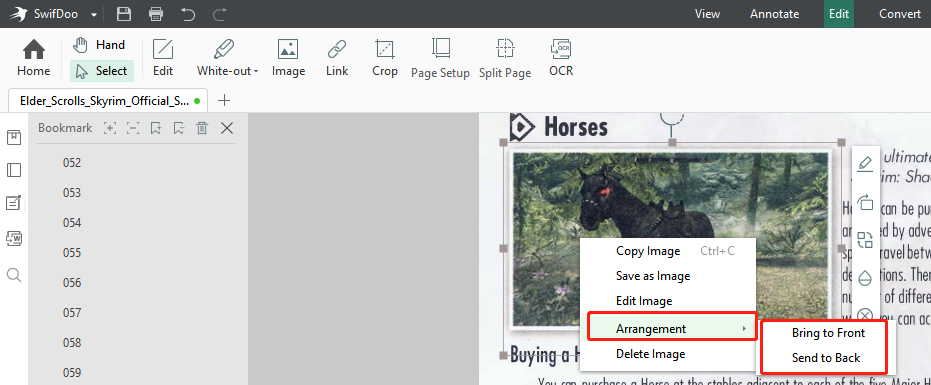Choose Save as Image menu entry
931x385 pixels.
click(667, 276)
